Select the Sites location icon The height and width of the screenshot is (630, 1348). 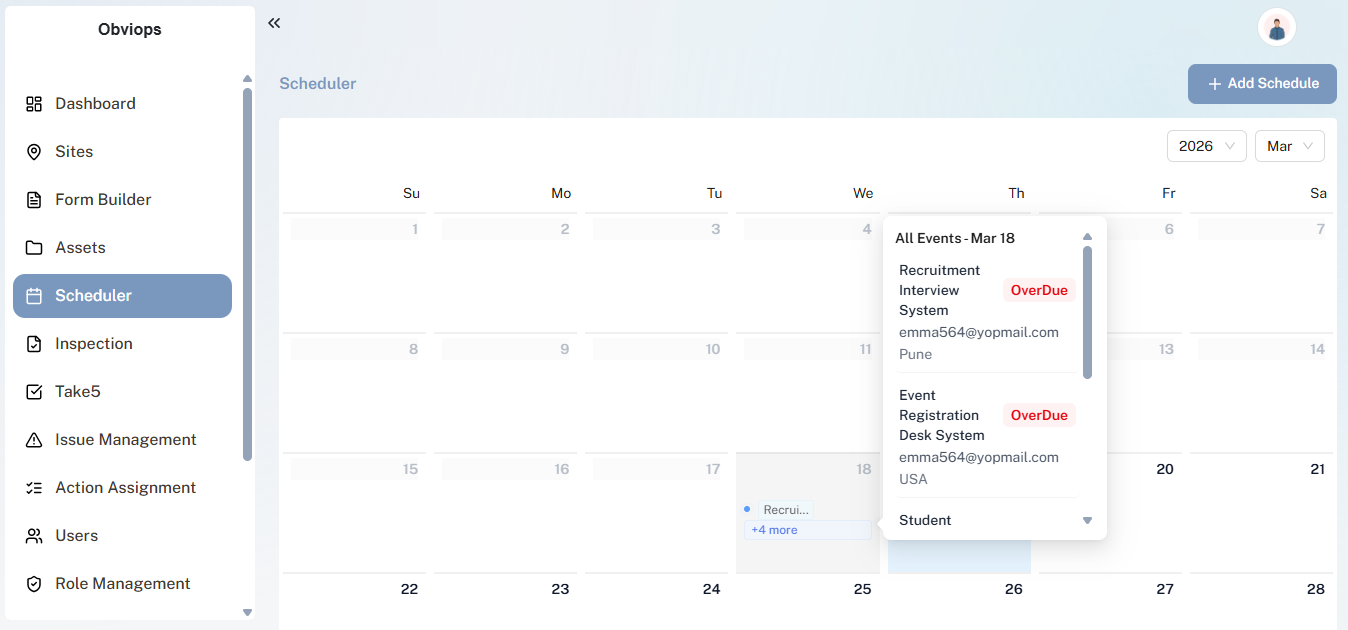34,151
